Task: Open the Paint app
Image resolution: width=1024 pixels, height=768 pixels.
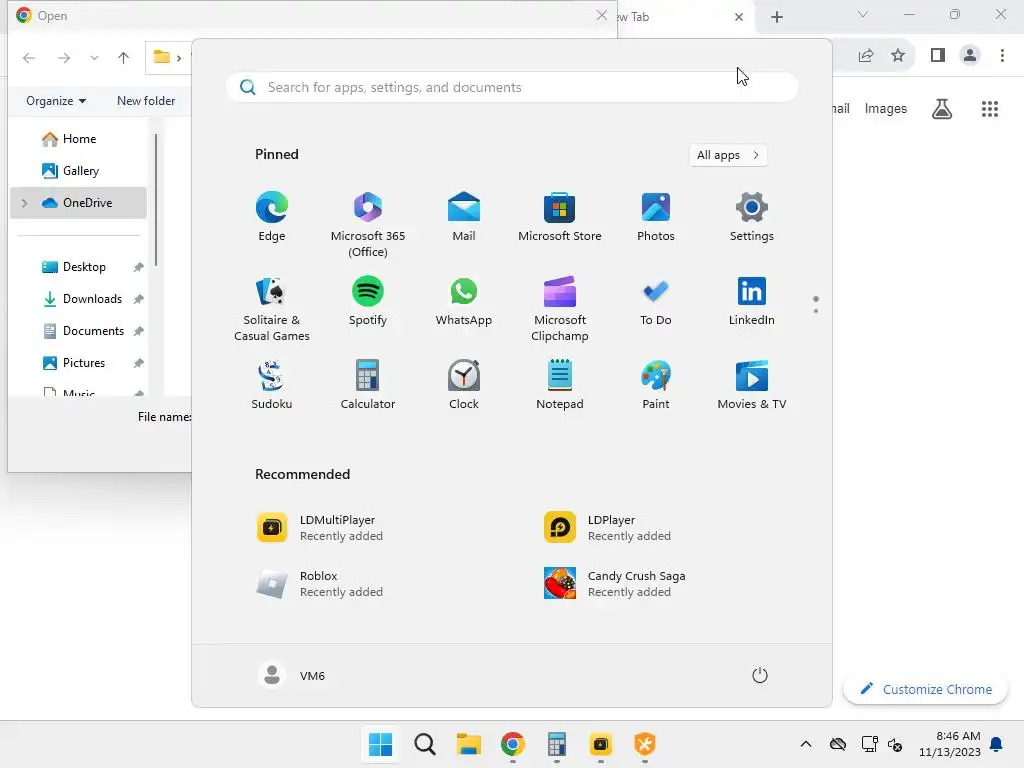Action: click(x=656, y=385)
